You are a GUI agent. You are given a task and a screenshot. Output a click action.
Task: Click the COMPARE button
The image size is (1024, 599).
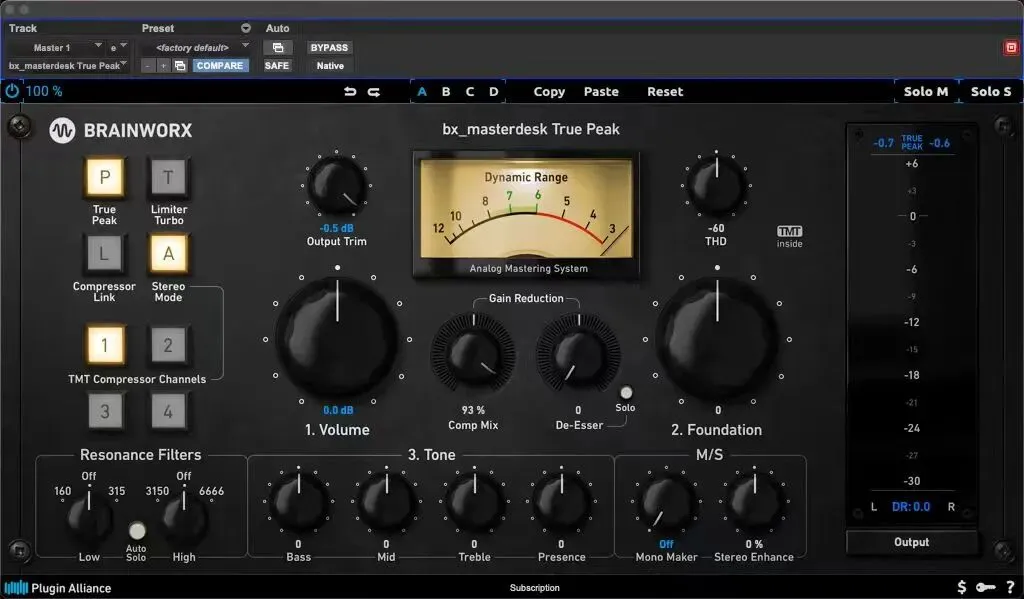220,66
